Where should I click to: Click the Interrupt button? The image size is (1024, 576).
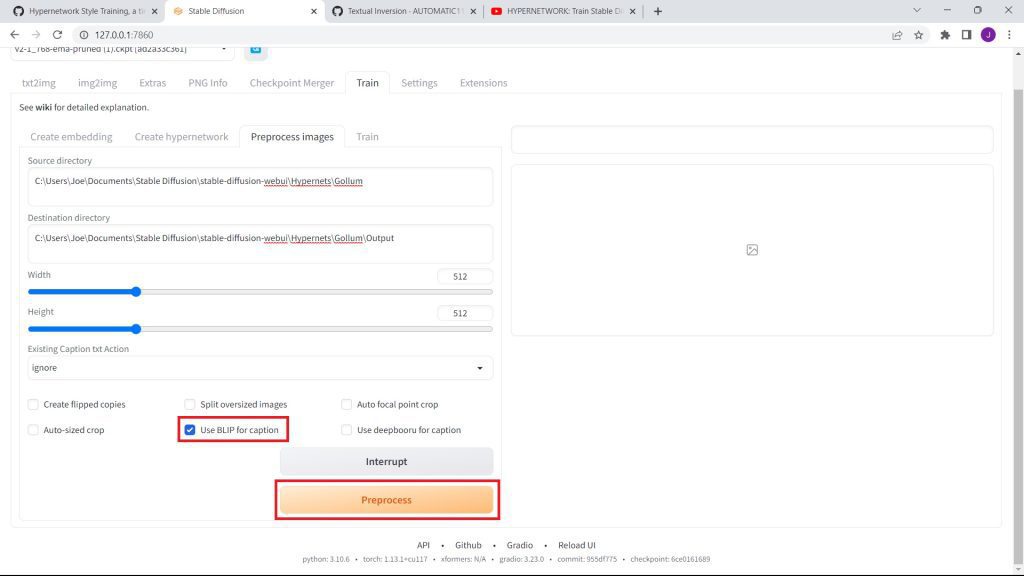(x=386, y=462)
